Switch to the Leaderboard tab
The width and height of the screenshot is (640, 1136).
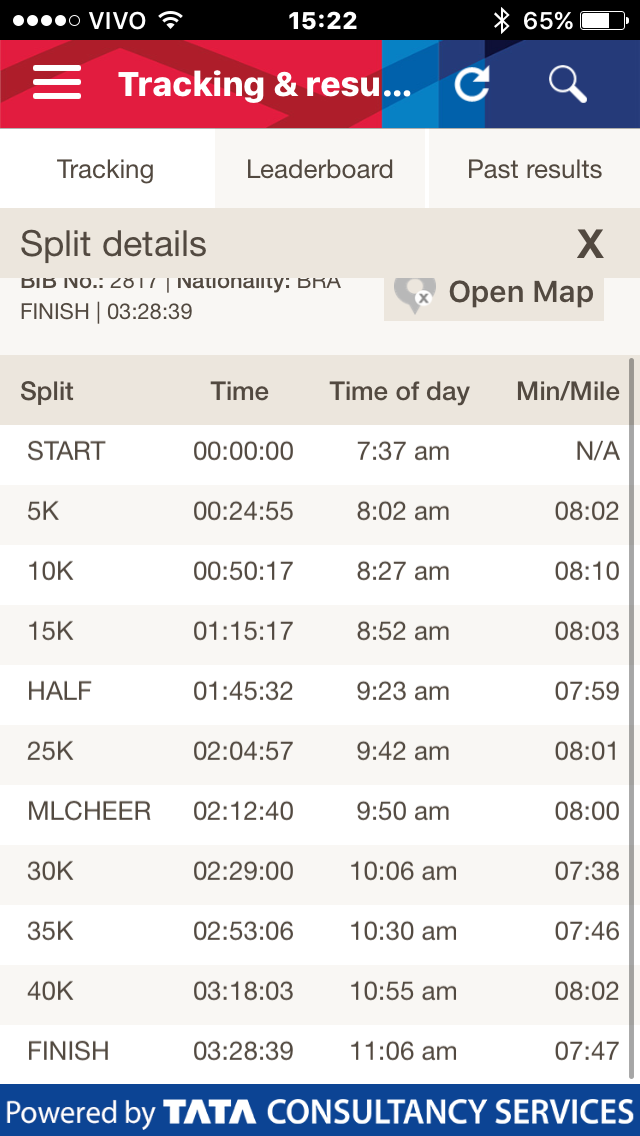click(320, 169)
